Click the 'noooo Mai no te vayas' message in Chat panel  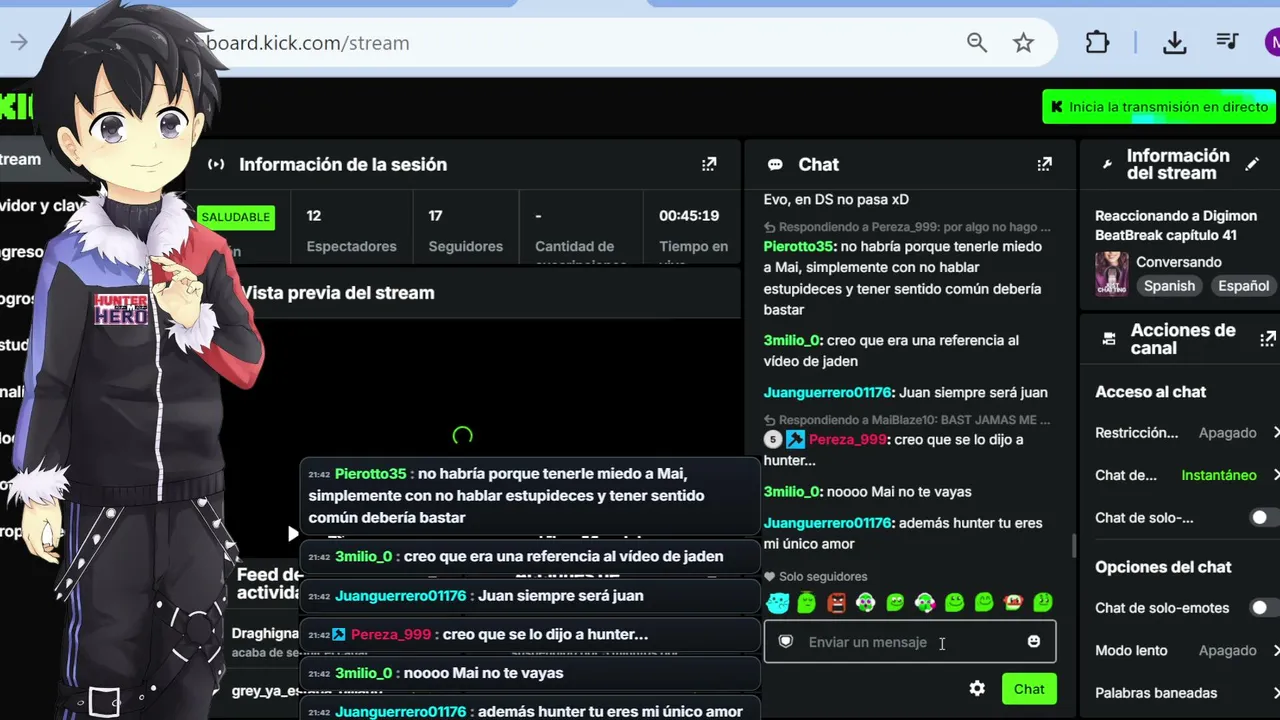(899, 491)
